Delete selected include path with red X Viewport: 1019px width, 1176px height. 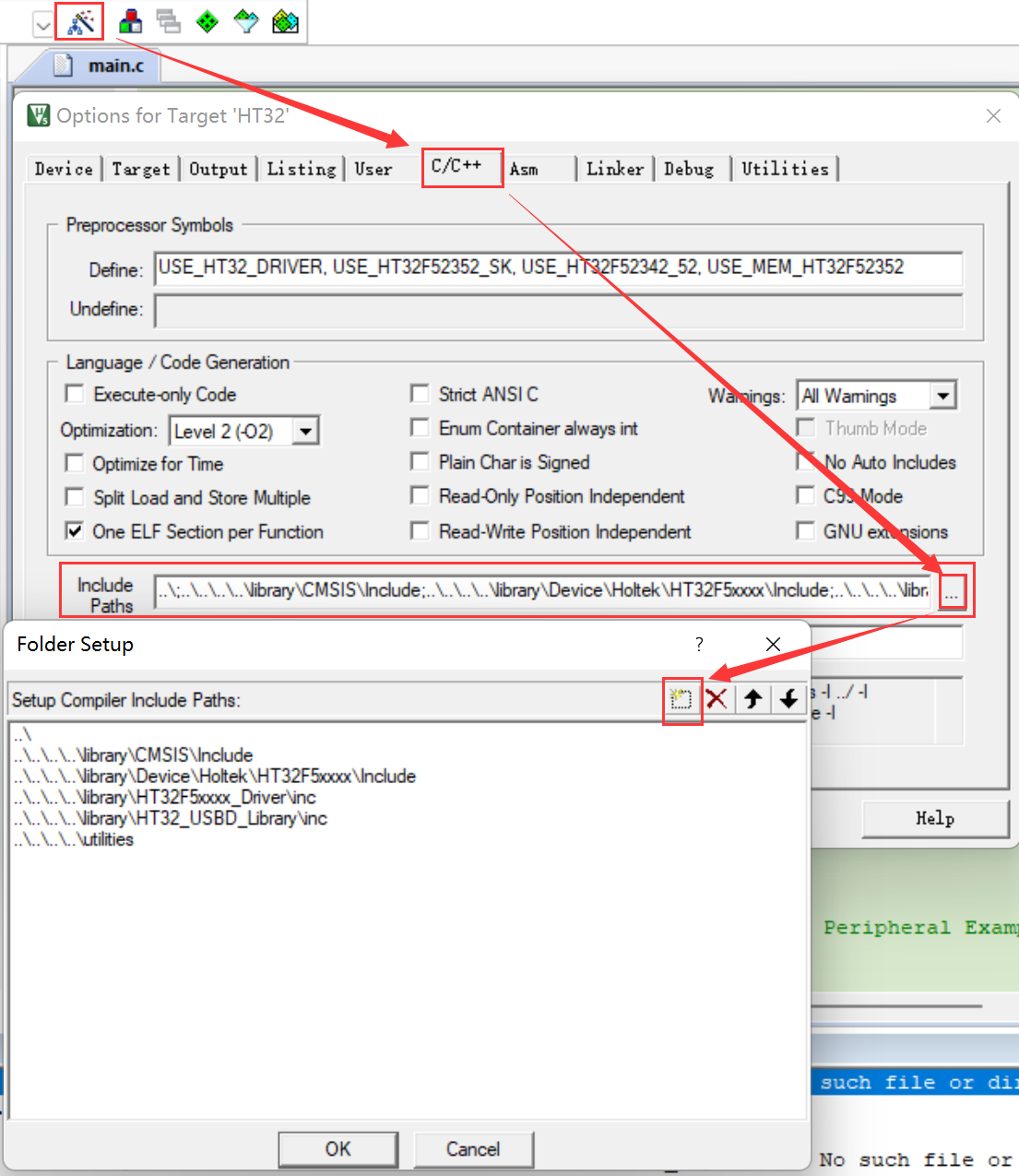point(717,699)
